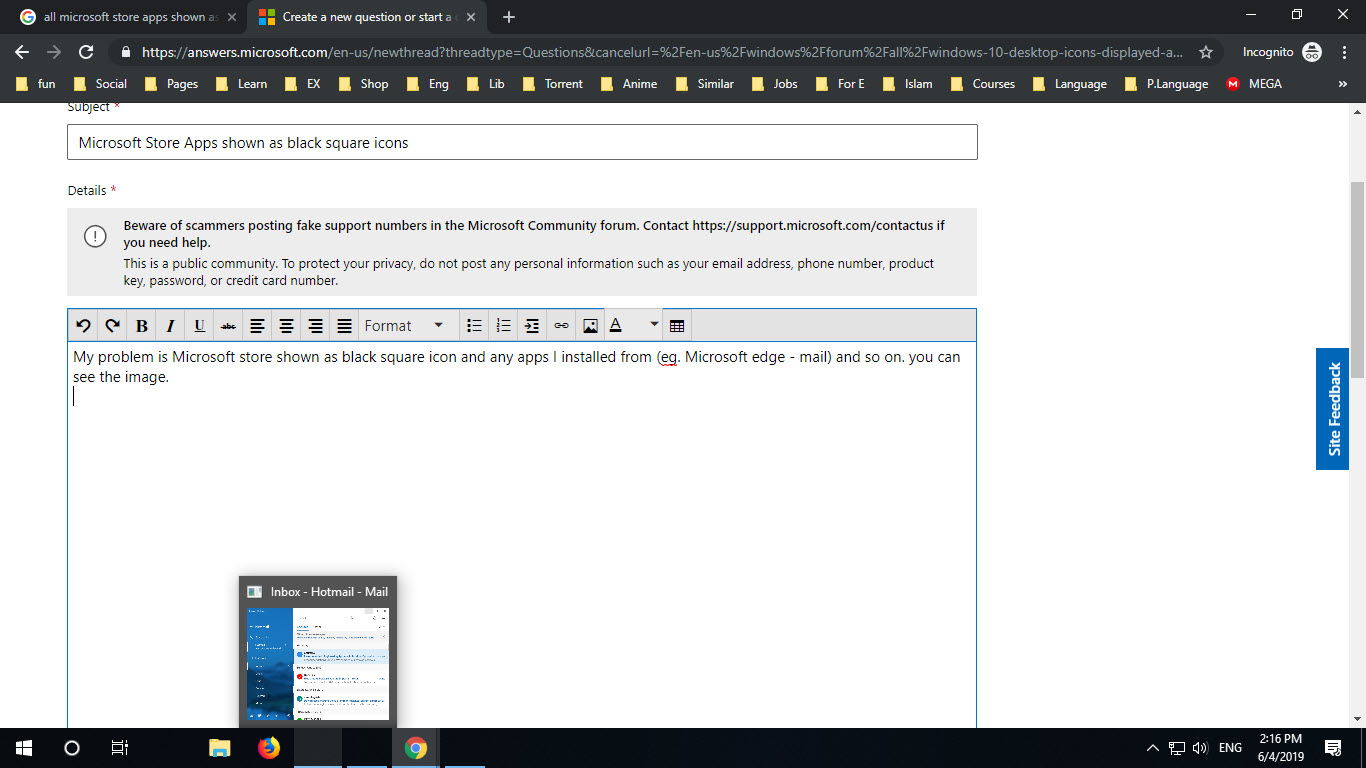Redo edit in editor toolbar
Viewport: 1366px width, 768px height.
coord(113,326)
